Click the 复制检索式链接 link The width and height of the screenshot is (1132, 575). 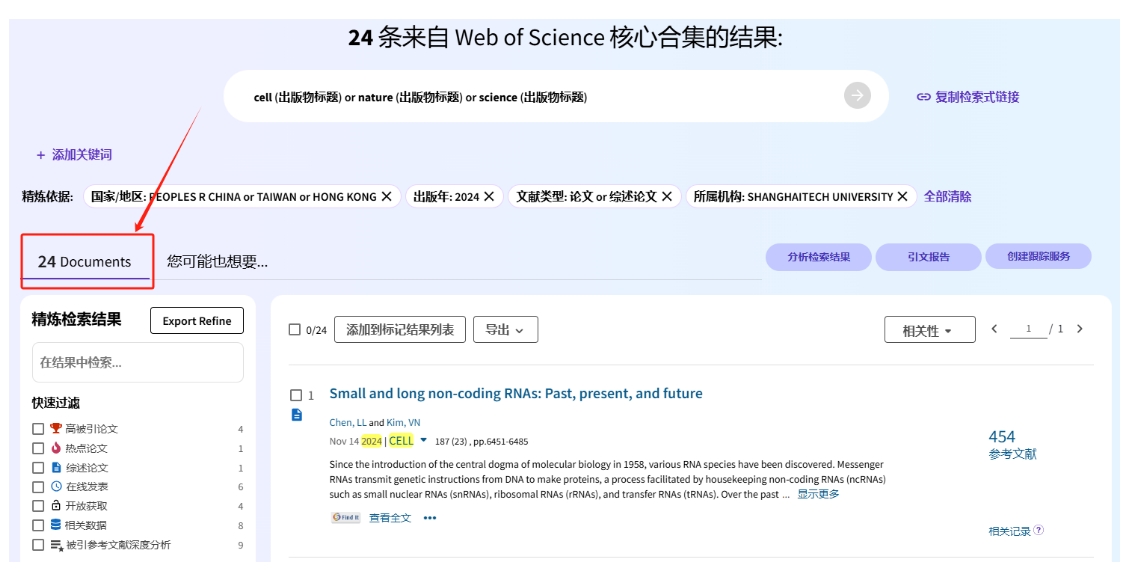click(977, 98)
